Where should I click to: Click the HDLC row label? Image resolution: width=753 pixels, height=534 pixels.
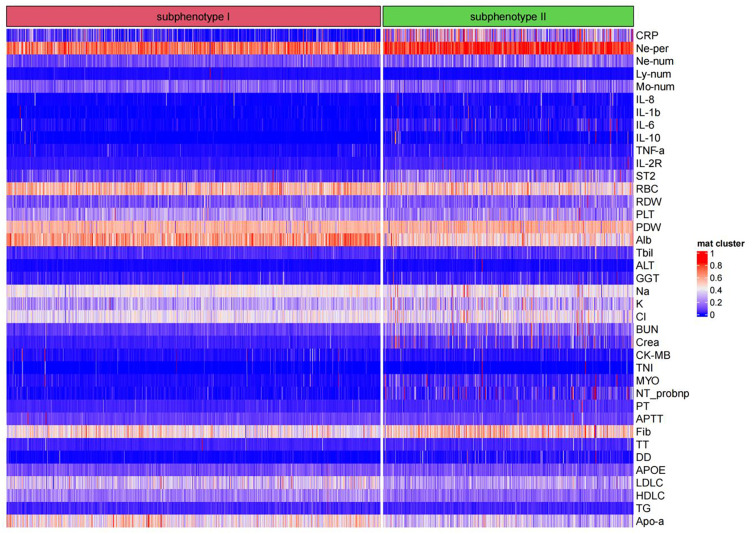(650, 496)
